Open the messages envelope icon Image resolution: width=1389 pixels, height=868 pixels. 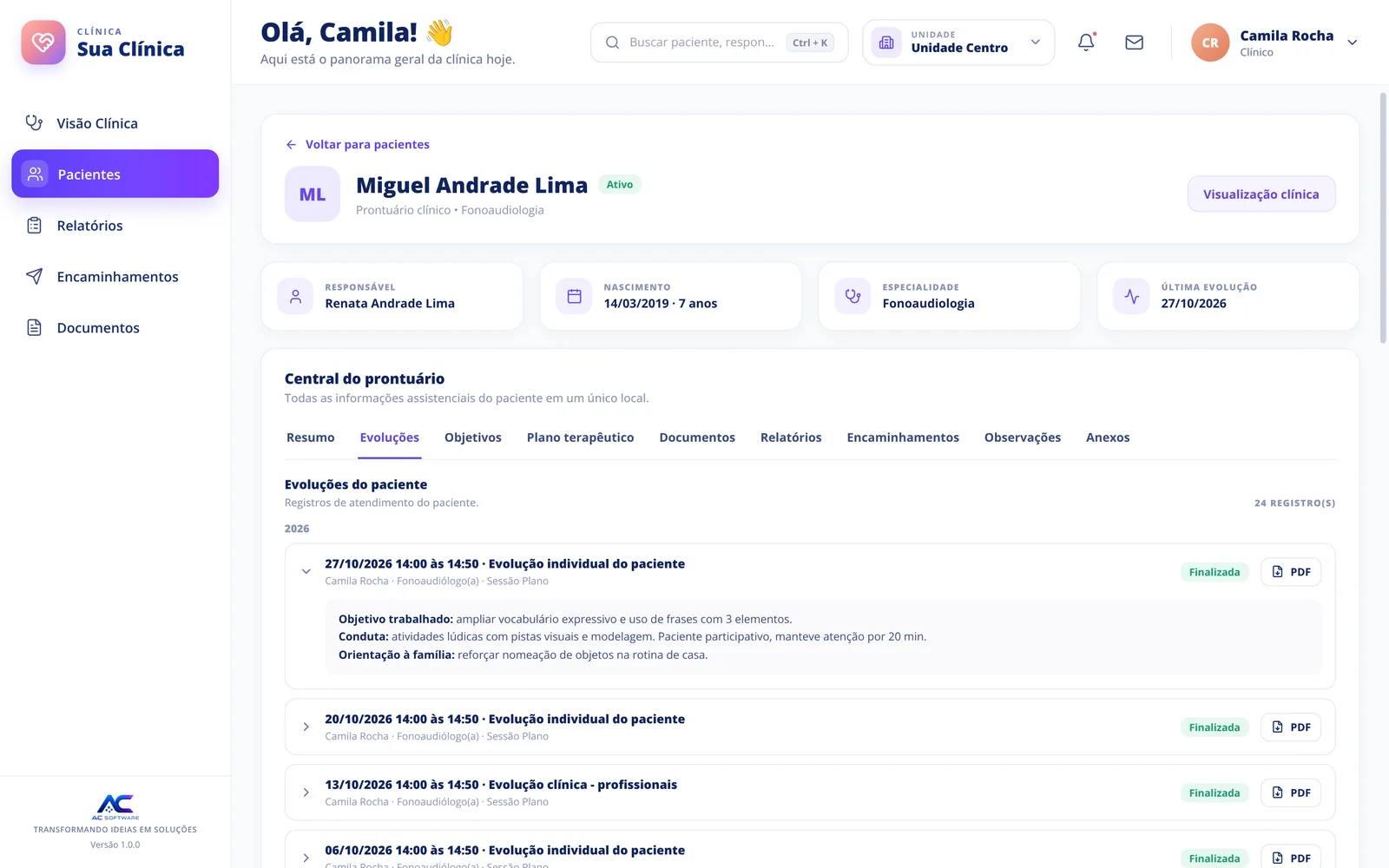1134,43
